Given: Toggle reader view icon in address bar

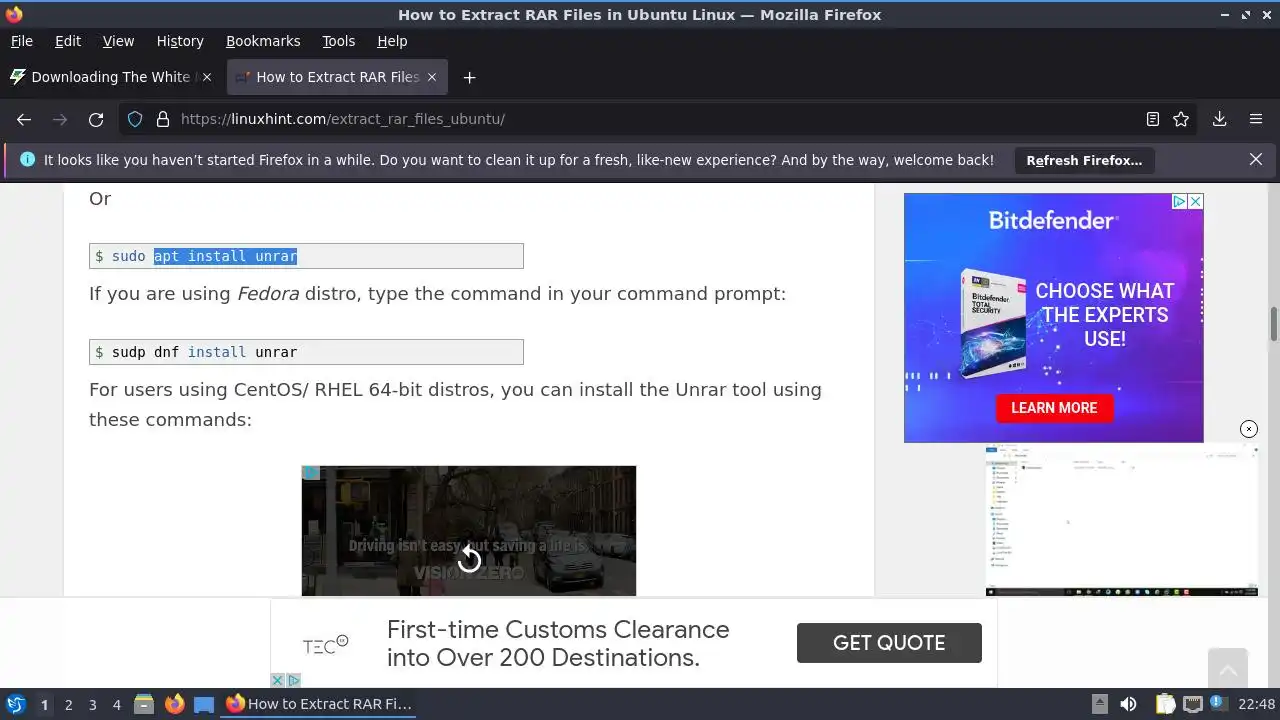Looking at the screenshot, I should 1153,119.
